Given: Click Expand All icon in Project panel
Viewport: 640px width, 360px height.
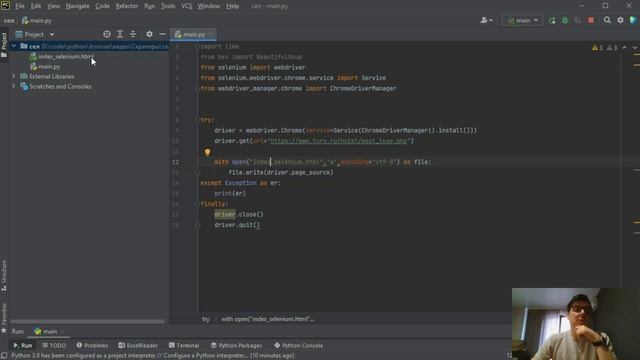Looking at the screenshot, I should click(x=120, y=34).
